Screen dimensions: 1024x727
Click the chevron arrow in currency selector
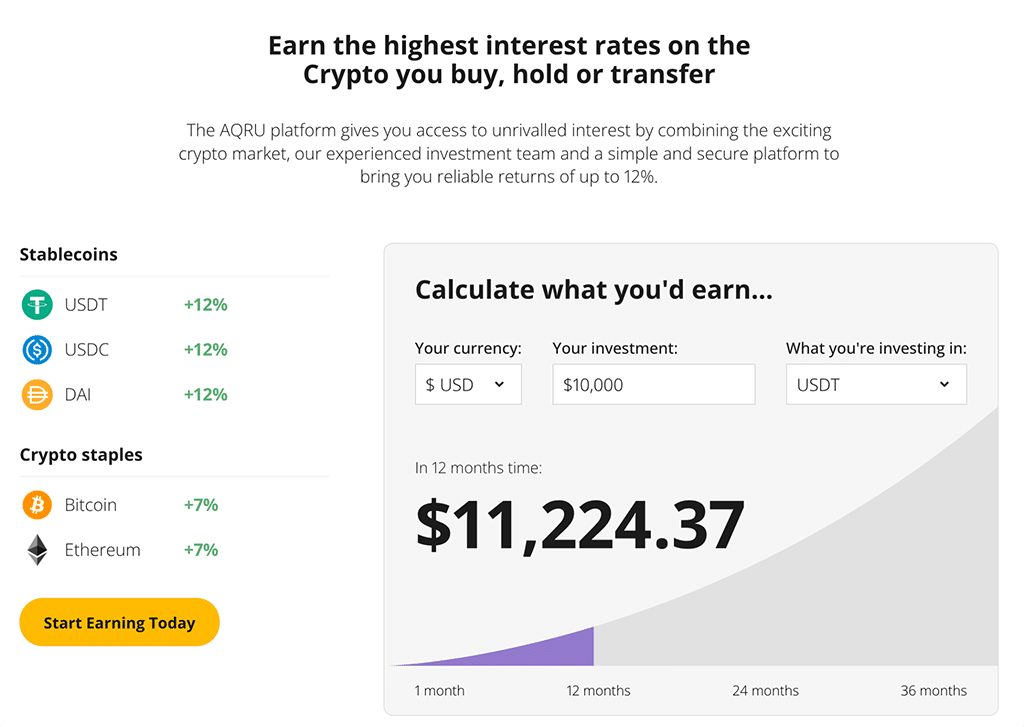click(x=500, y=384)
